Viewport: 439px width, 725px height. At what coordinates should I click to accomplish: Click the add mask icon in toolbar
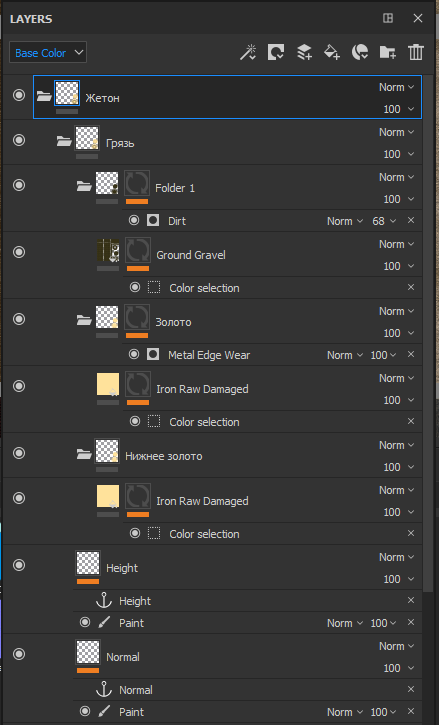coord(276,52)
